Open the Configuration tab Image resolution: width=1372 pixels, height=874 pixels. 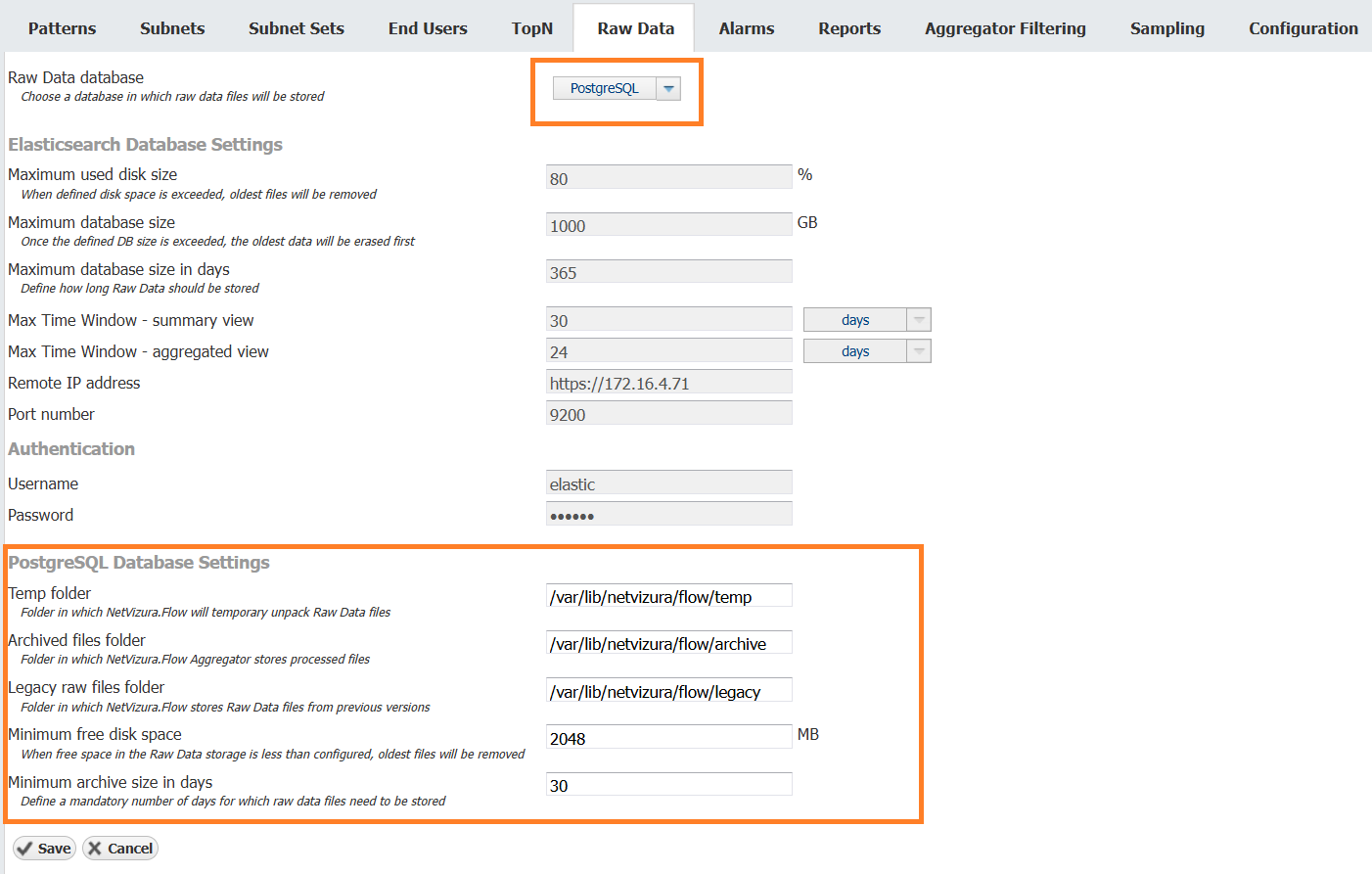(x=1303, y=28)
